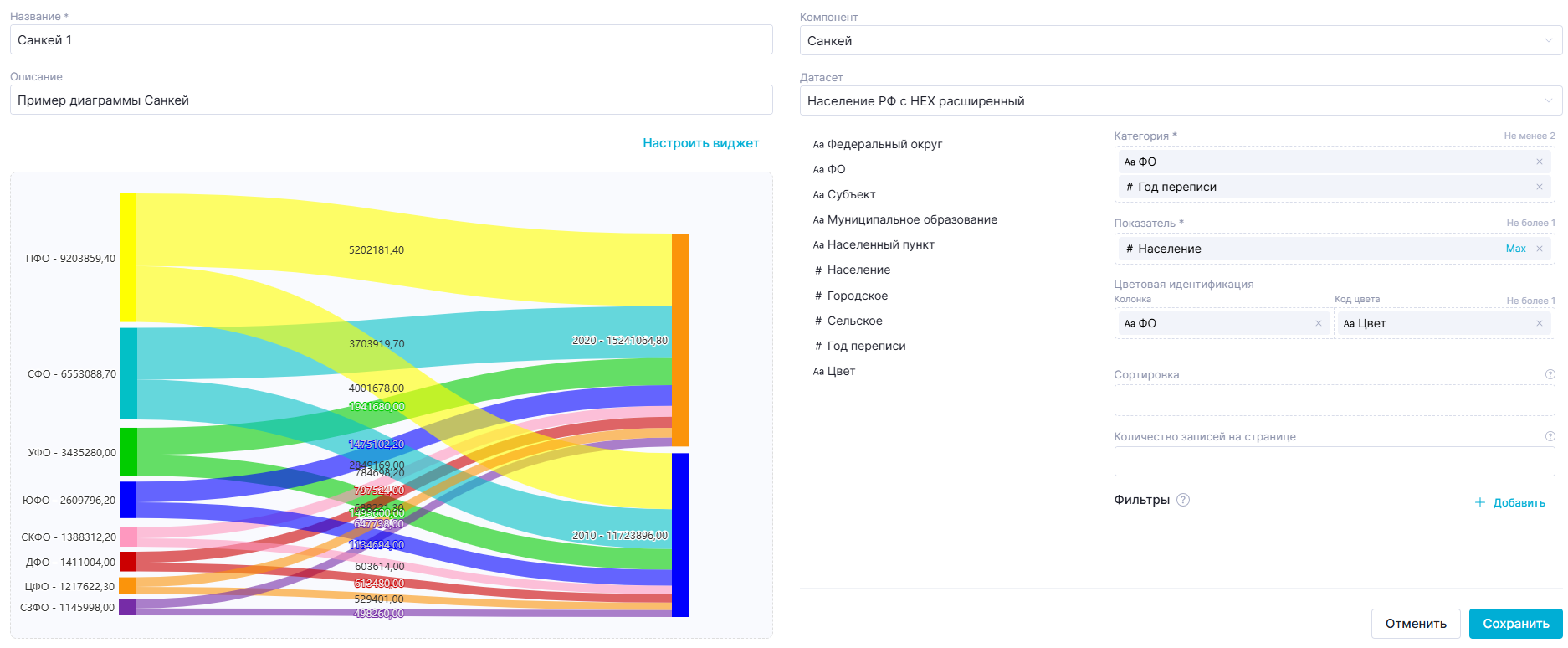Remove Цвет from Код цвета field
Screen dimensions: 1568x648
tap(1539, 323)
